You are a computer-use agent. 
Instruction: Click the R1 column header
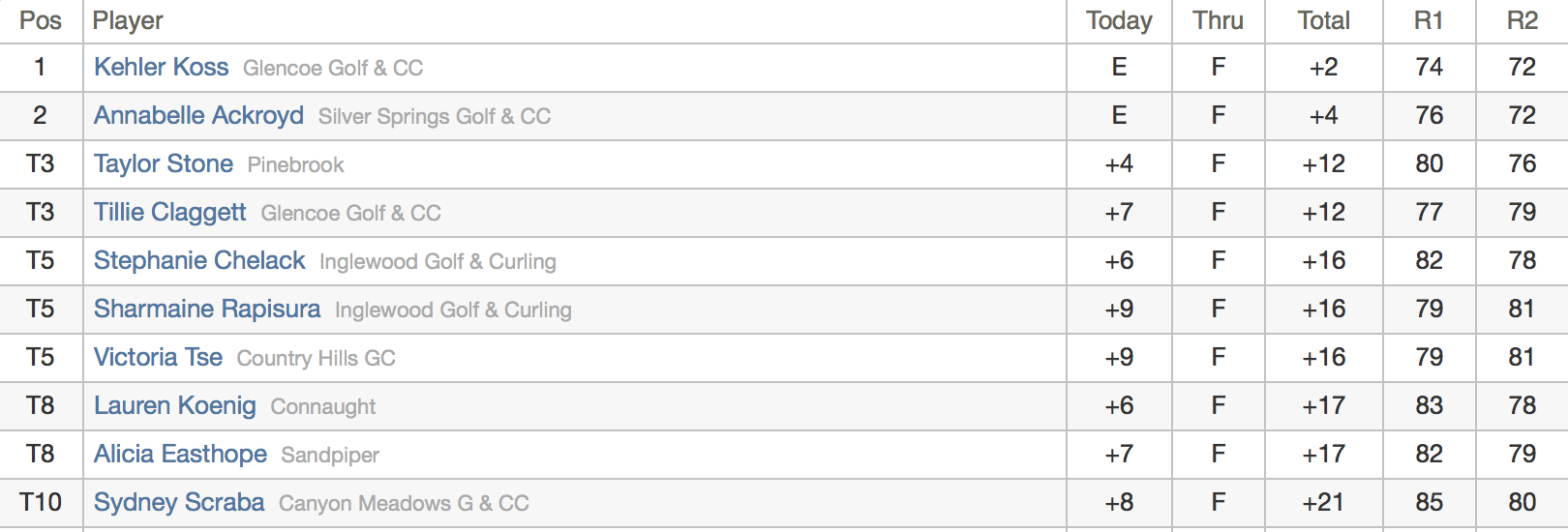coord(1429,20)
